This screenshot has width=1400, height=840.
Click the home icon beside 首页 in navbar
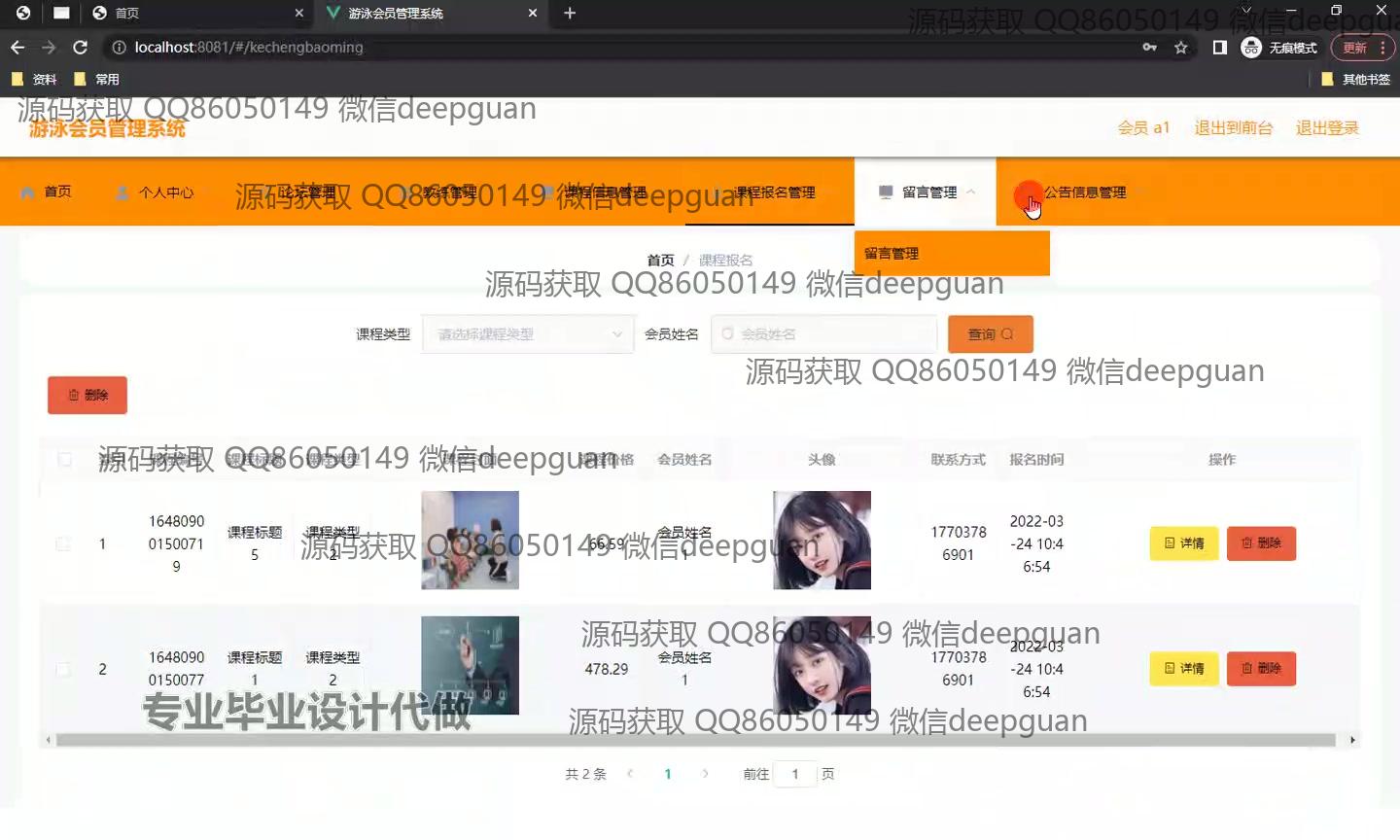28,192
